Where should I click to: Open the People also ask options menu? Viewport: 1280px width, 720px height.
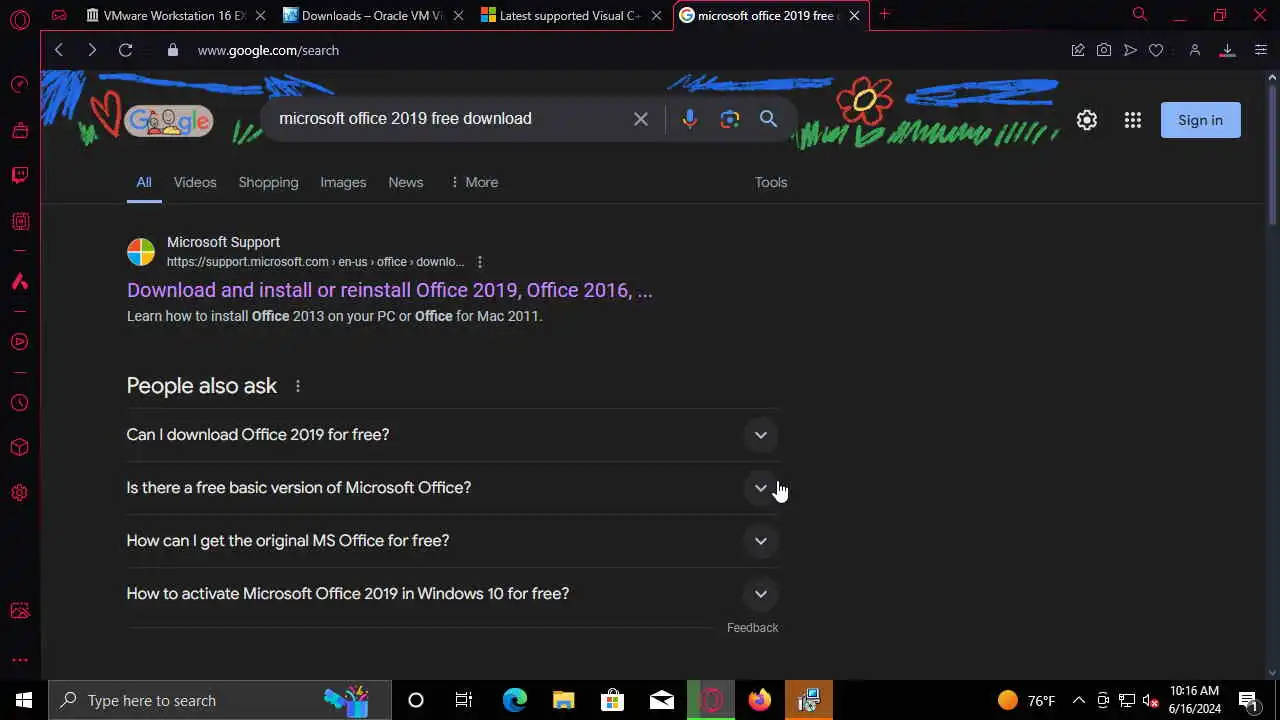(297, 386)
